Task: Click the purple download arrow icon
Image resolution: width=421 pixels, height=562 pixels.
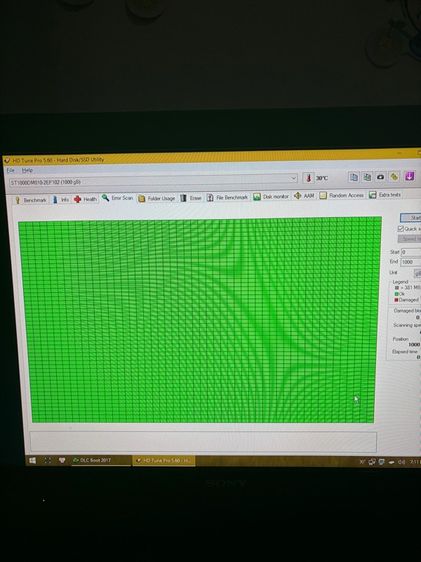Action: click(410, 176)
